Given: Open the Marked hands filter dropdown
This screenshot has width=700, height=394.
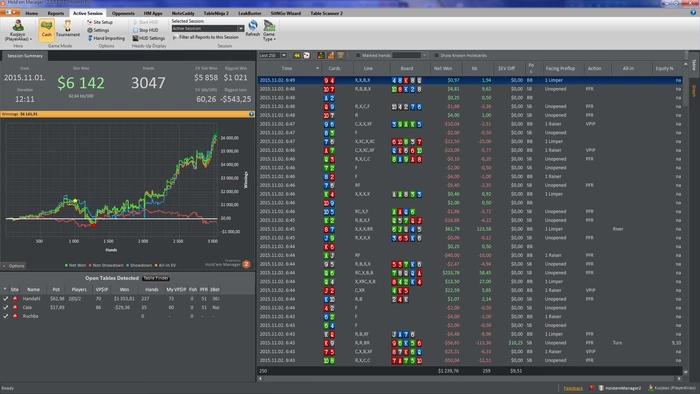Looking at the screenshot, I should (424, 55).
